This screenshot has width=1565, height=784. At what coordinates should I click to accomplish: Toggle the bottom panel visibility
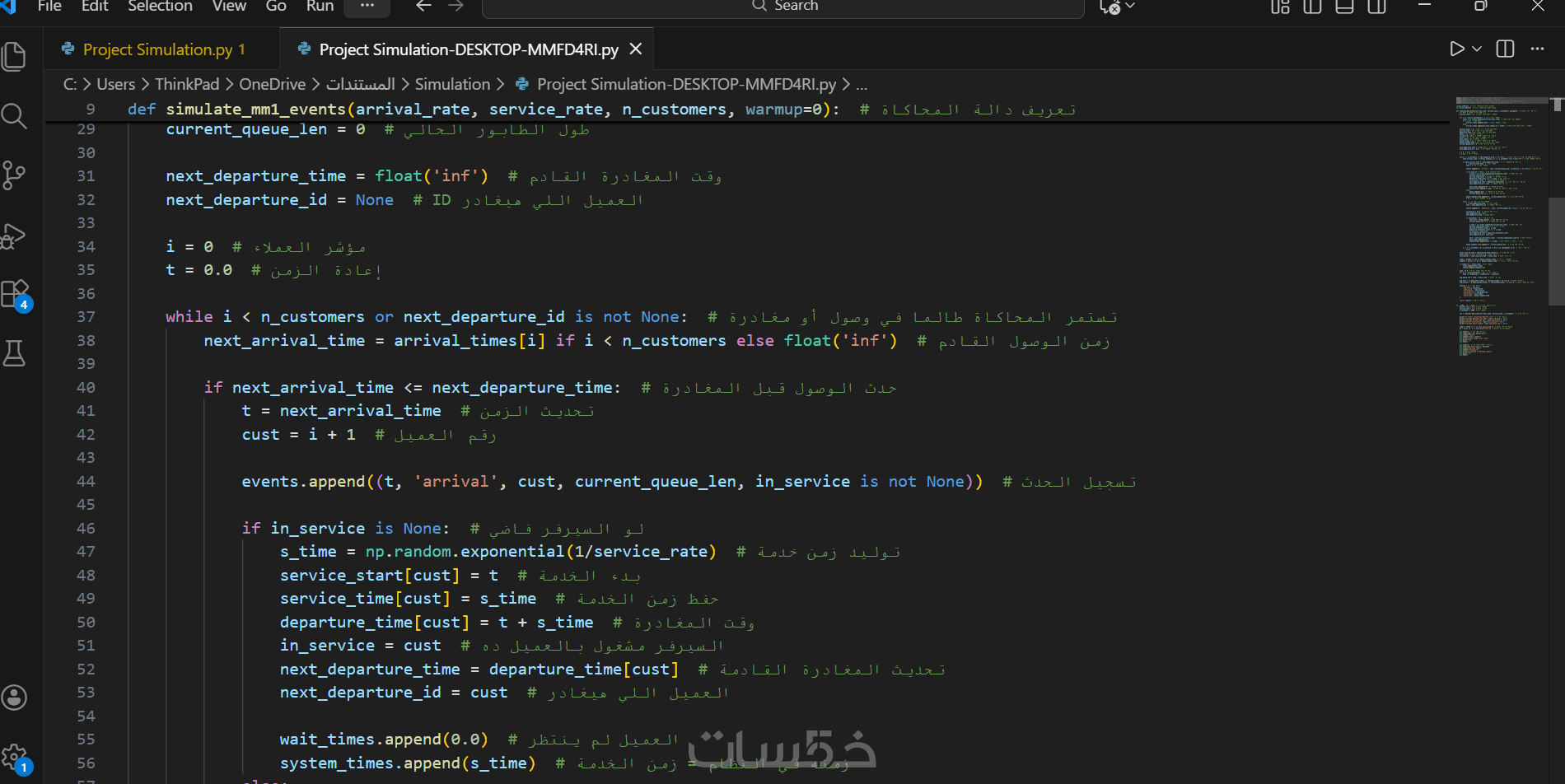pyautogui.click(x=1344, y=7)
